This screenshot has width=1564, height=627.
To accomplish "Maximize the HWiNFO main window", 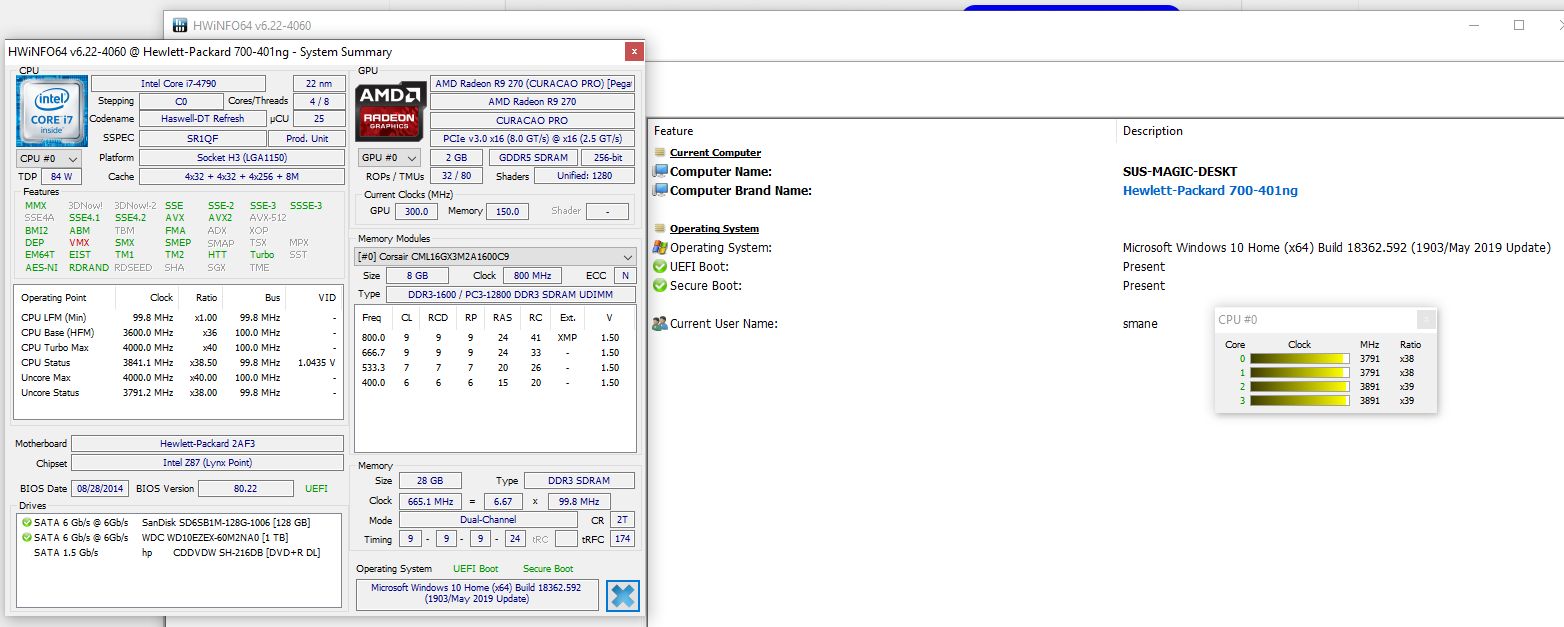I will click(1519, 25).
